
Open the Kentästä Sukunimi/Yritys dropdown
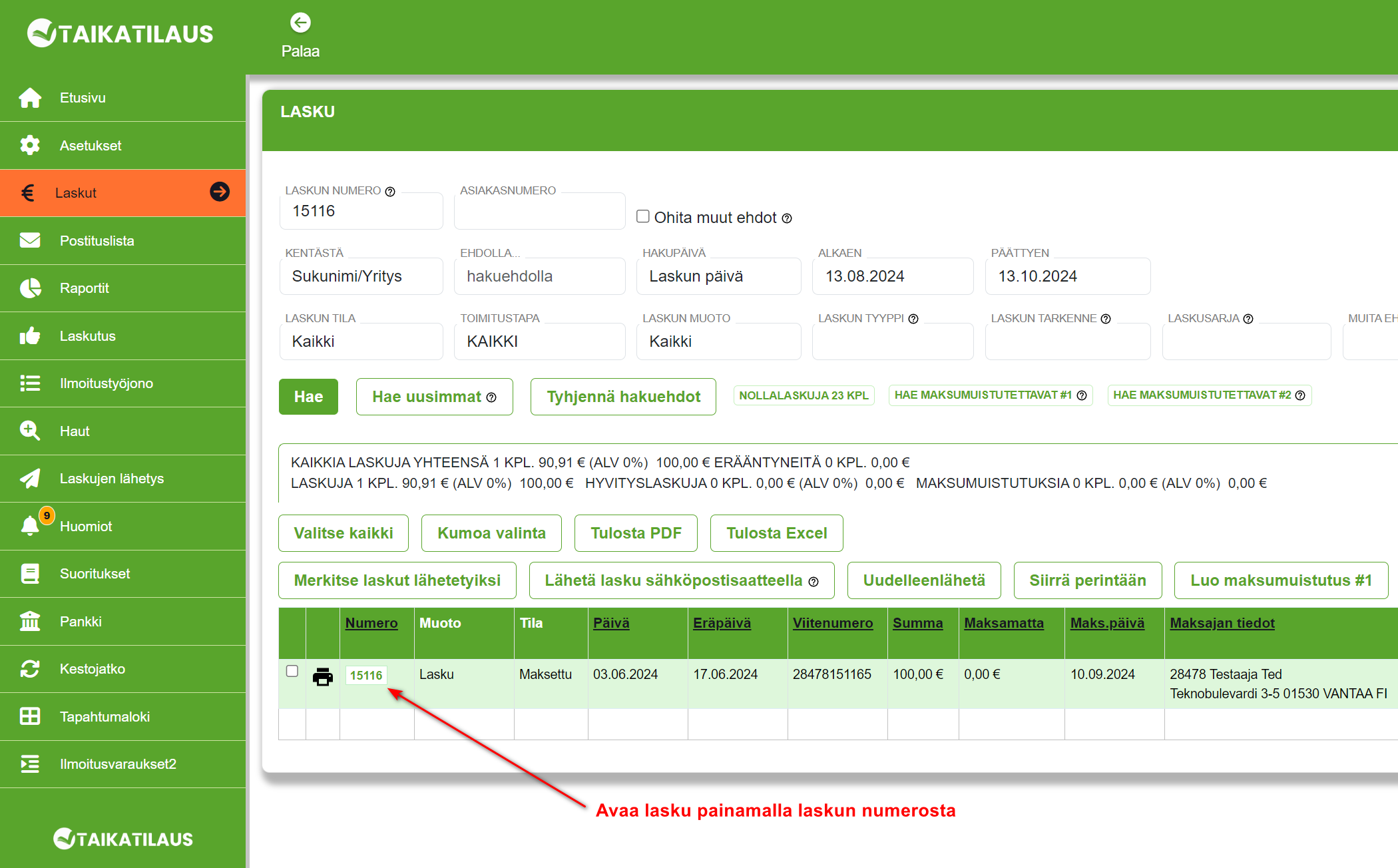[x=361, y=276]
